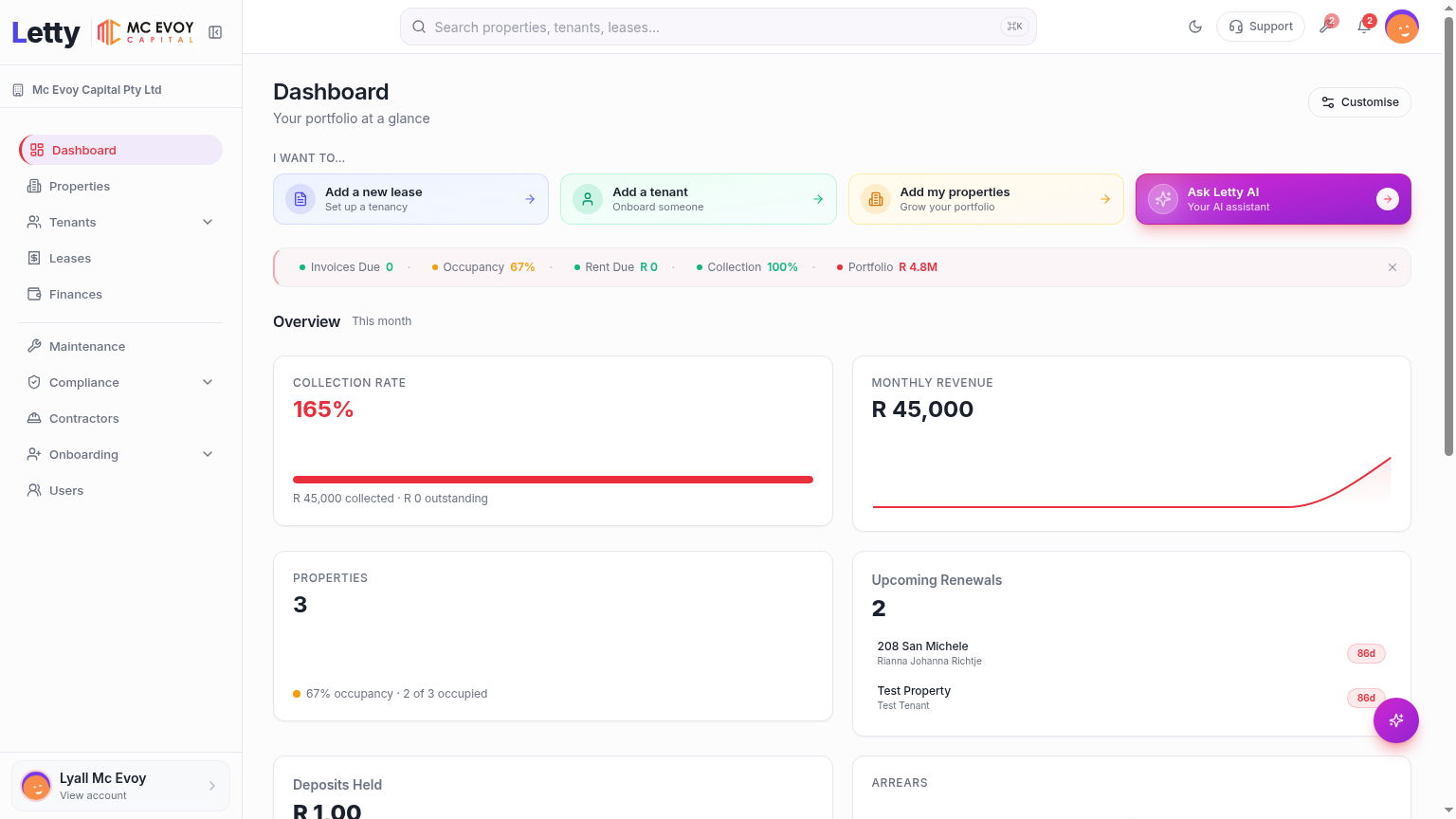Click the Contractors hard hat icon
Viewport: 1456px width, 819px height.
tap(34, 418)
